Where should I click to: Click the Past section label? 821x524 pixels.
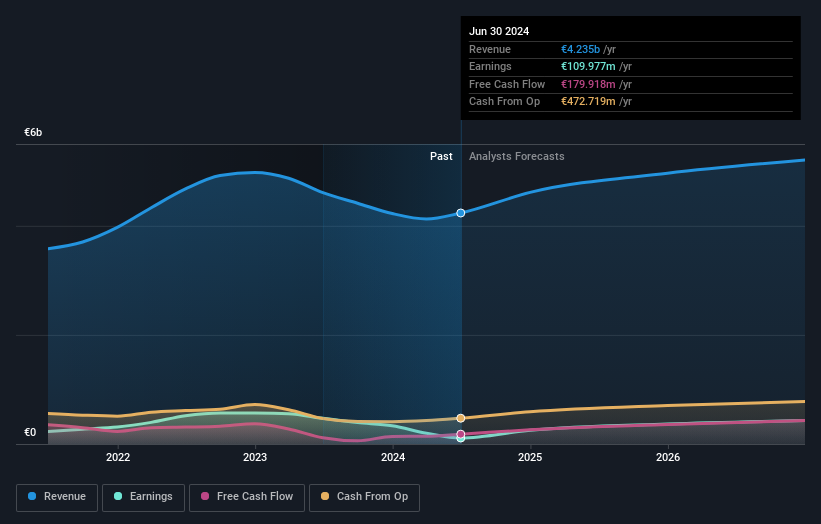(441, 156)
